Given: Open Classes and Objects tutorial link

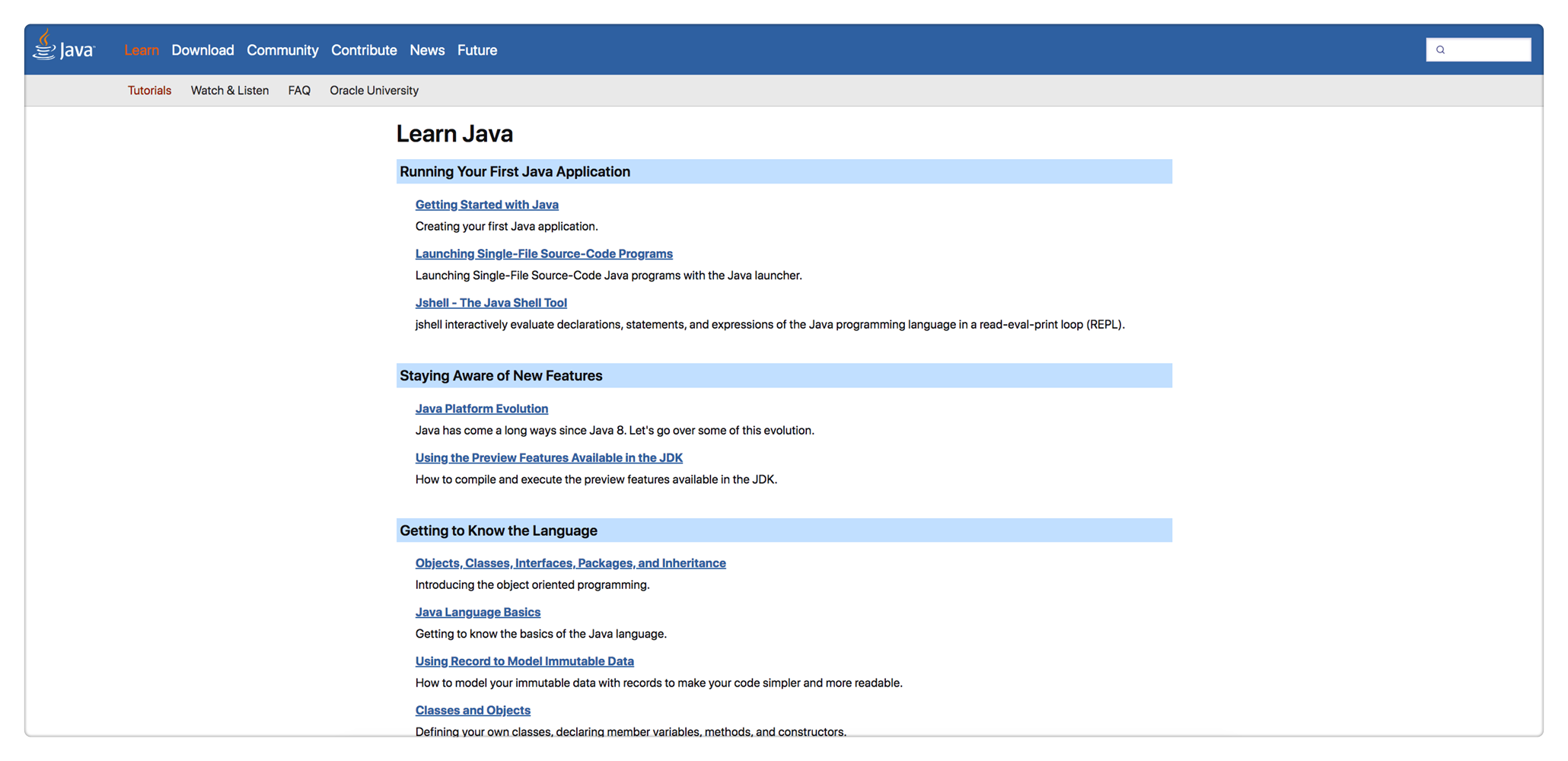Looking at the screenshot, I should click(473, 710).
